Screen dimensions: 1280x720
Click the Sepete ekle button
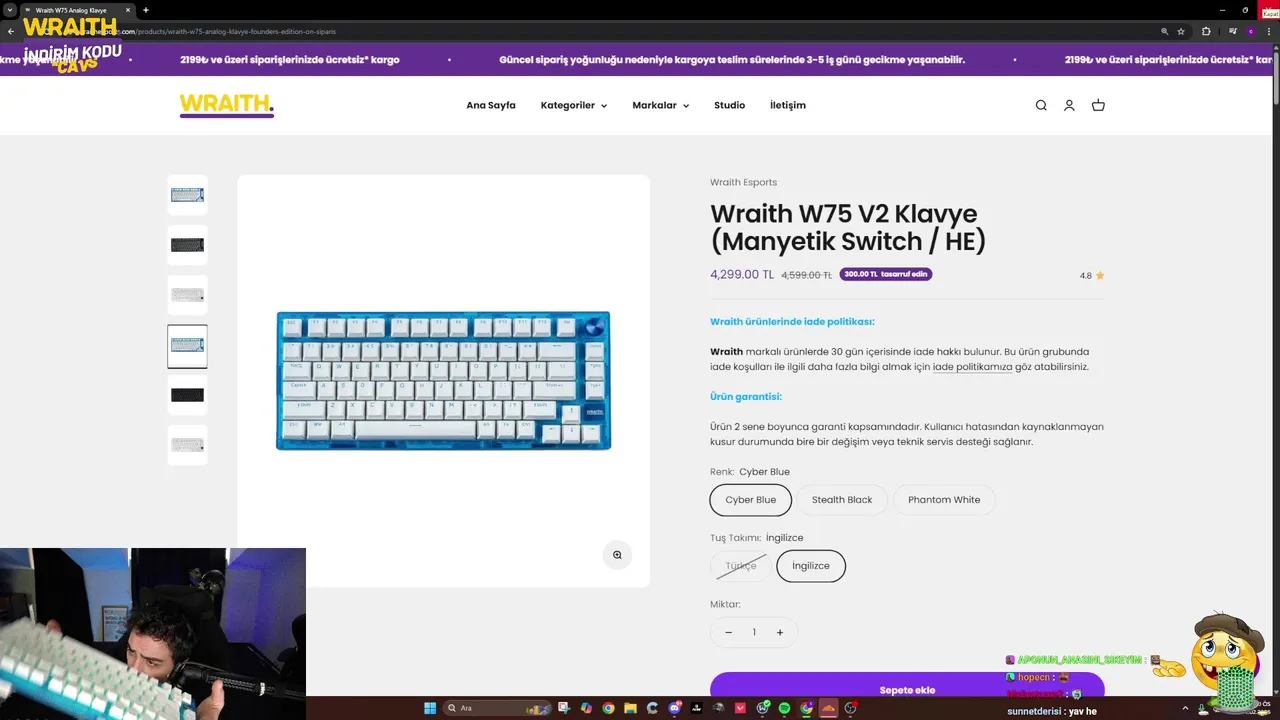(x=907, y=688)
